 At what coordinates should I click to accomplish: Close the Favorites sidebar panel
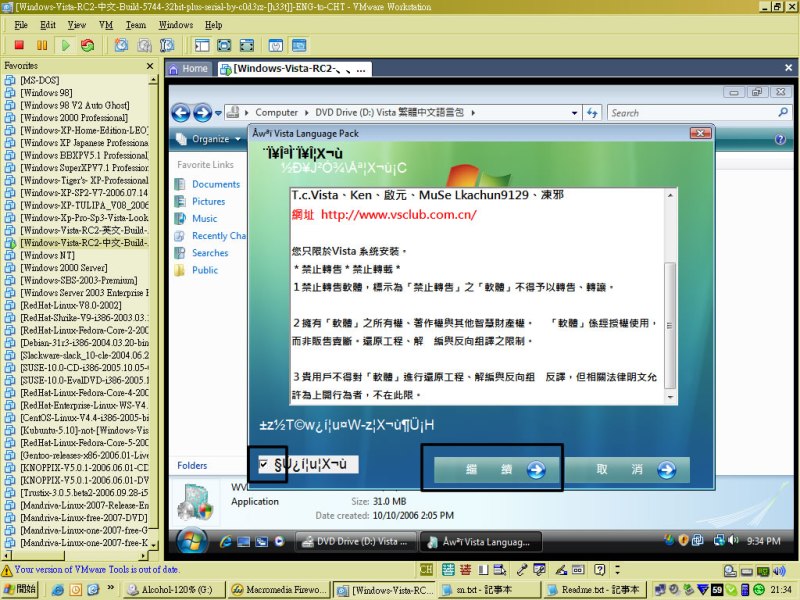[150, 66]
